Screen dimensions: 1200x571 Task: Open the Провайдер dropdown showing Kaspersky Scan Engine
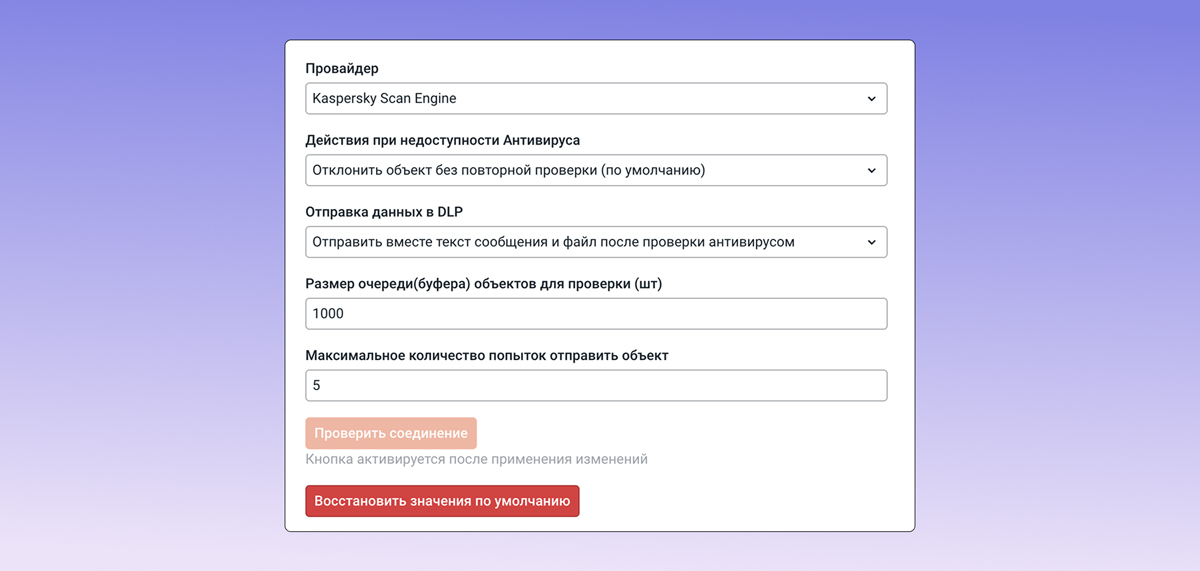pos(595,99)
